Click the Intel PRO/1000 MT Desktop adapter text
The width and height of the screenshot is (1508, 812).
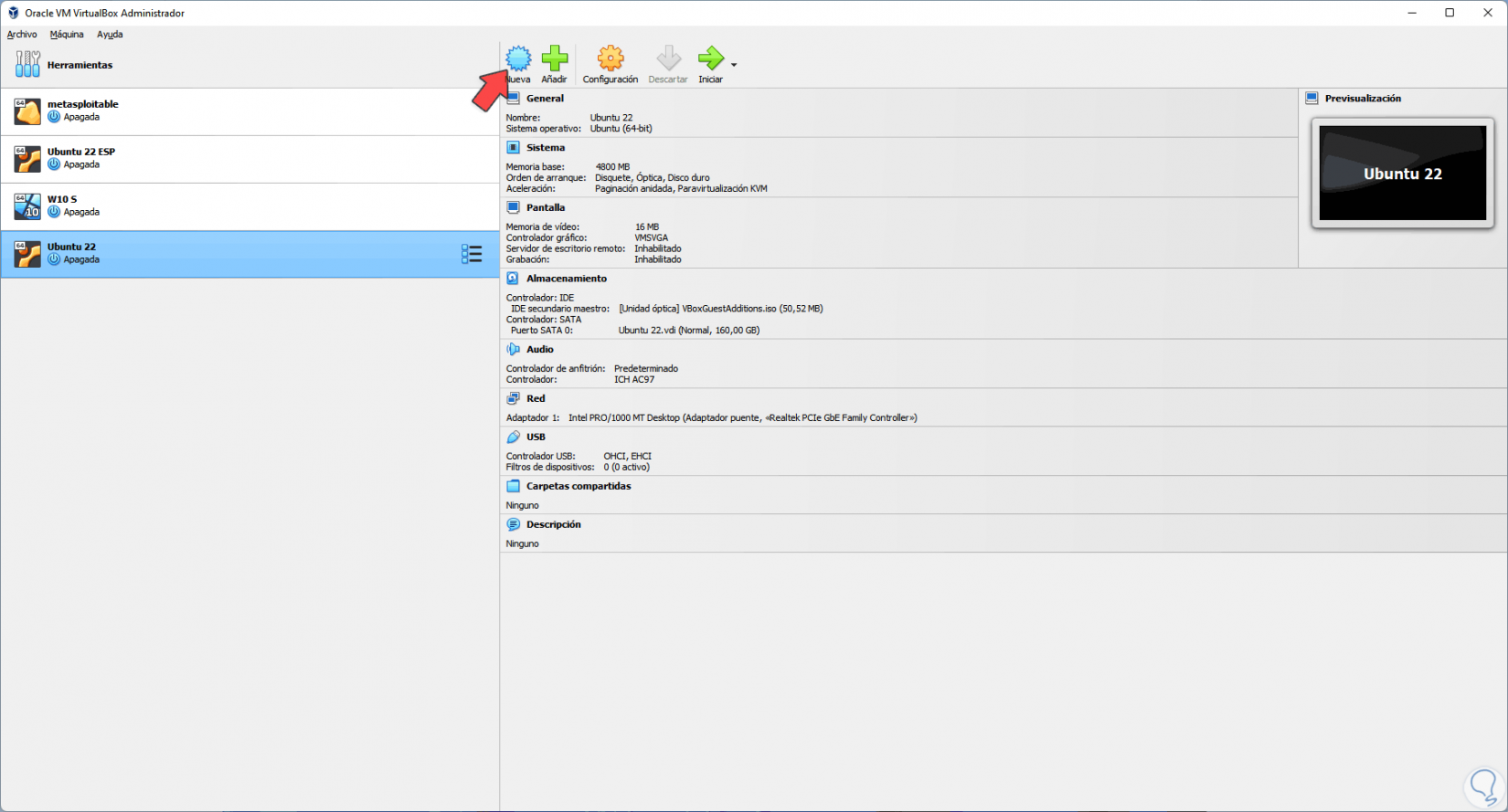743,418
